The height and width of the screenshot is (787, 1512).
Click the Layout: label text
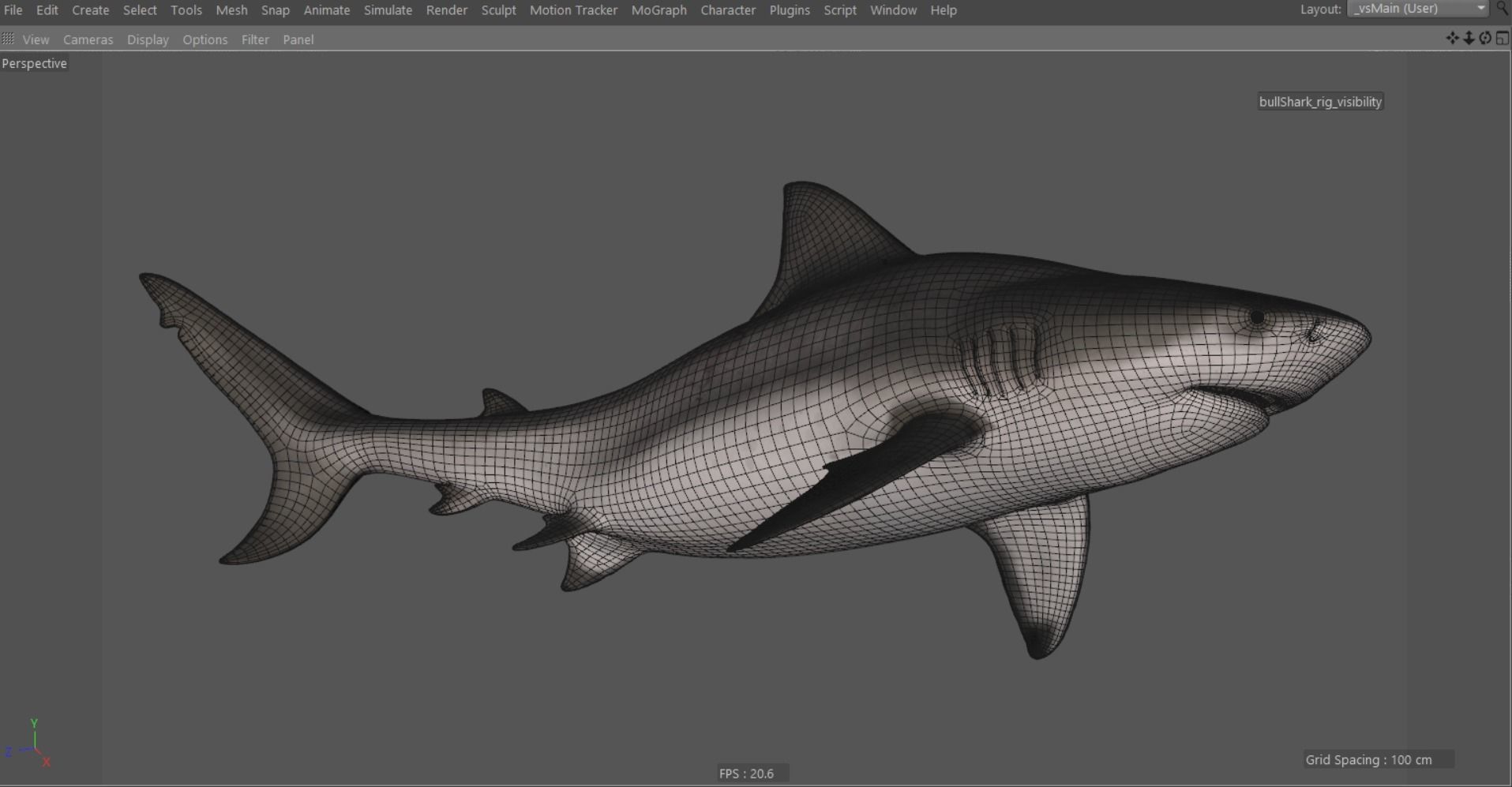(x=1321, y=9)
